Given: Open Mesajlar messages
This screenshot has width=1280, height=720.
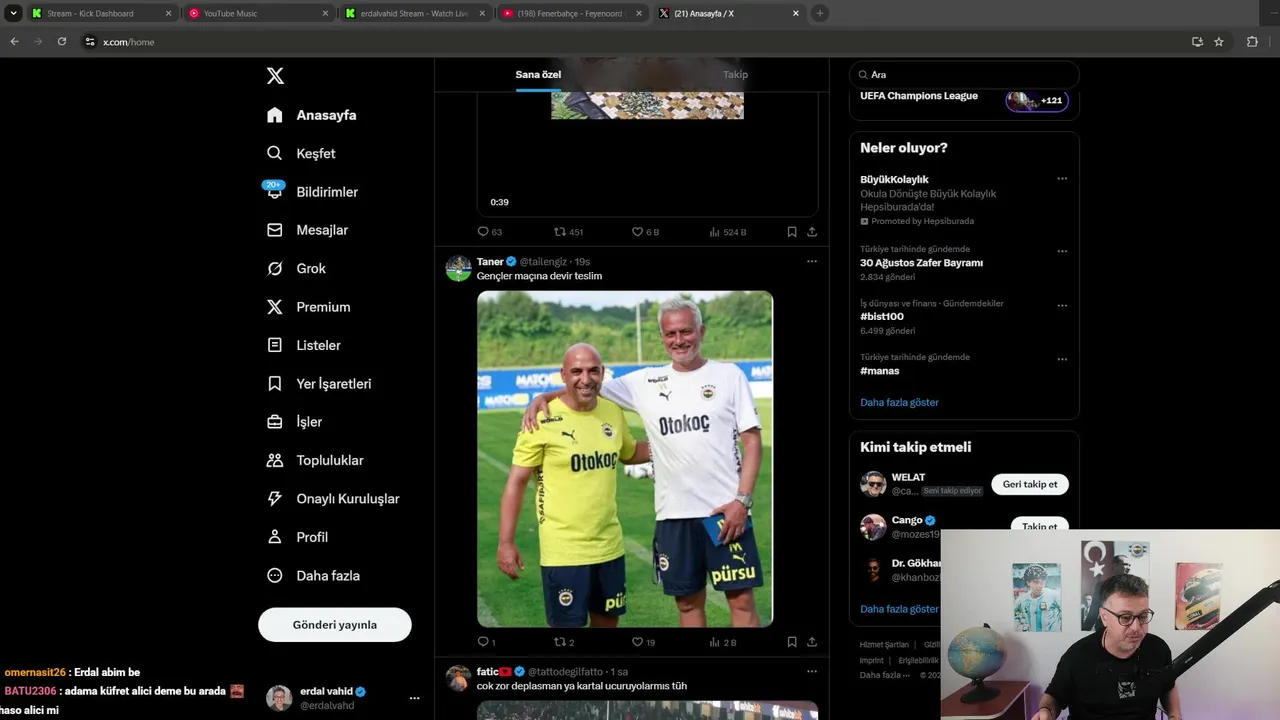Looking at the screenshot, I should [307, 230].
